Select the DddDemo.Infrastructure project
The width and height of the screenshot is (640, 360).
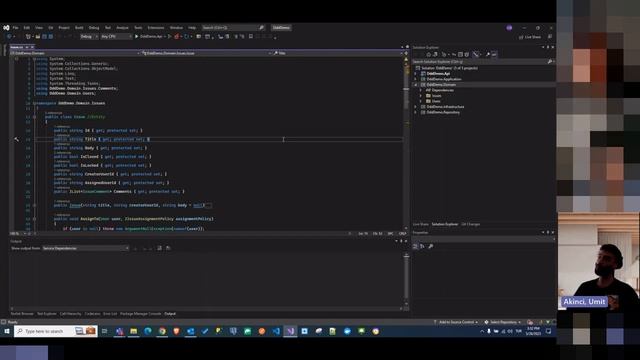[x=445, y=107]
